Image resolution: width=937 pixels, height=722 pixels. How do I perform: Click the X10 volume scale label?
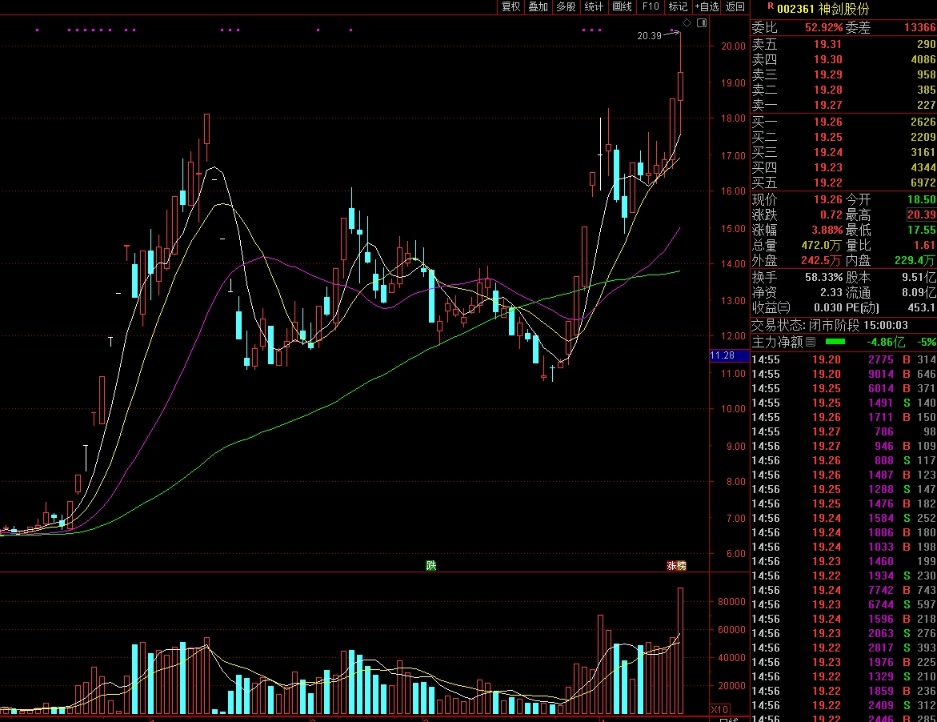click(718, 709)
